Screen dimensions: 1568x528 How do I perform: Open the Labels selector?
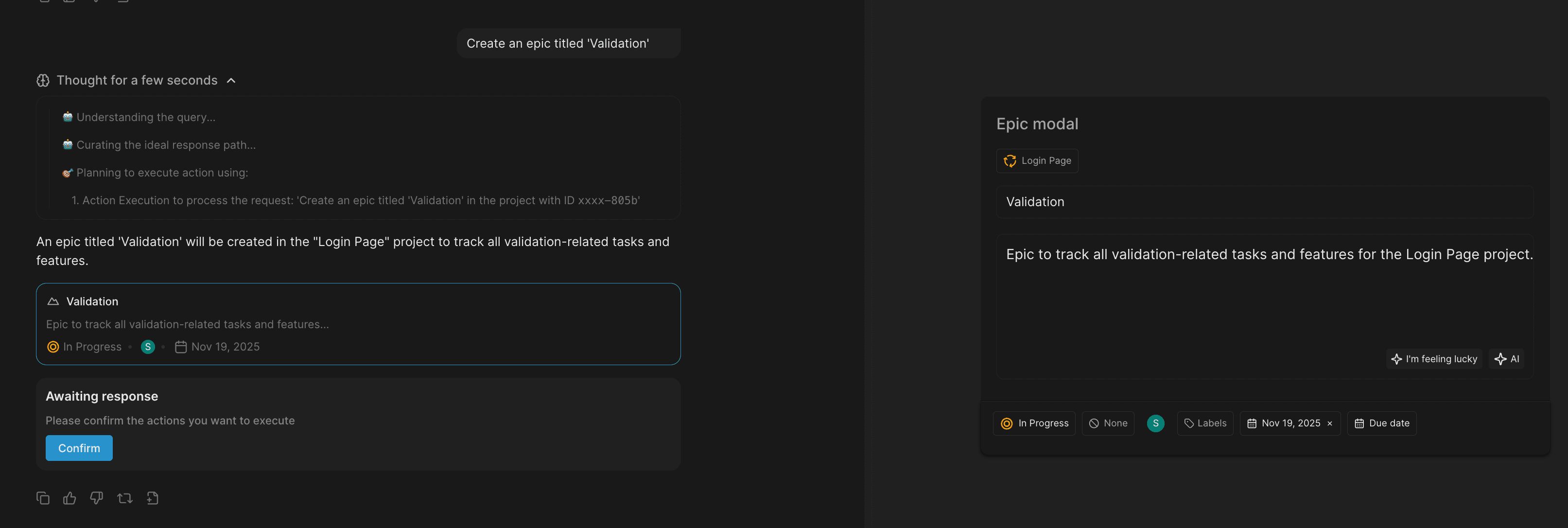click(1204, 423)
